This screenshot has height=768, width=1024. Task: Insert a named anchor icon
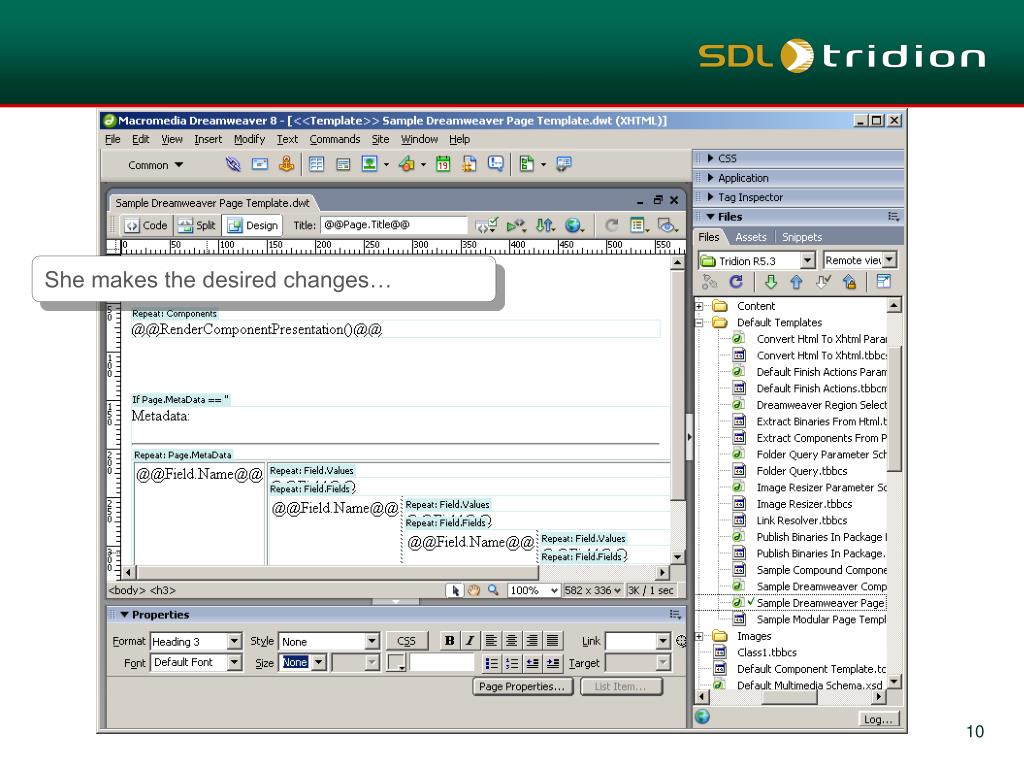coord(286,164)
